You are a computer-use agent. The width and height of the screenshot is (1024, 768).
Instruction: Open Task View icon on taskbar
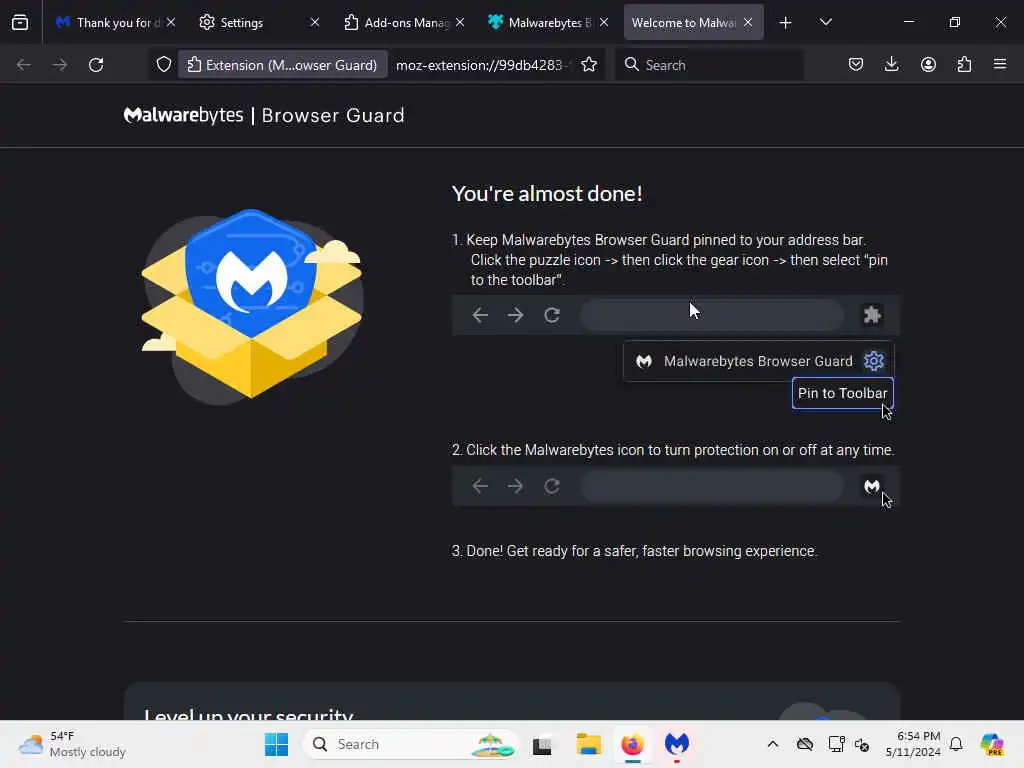click(542, 744)
